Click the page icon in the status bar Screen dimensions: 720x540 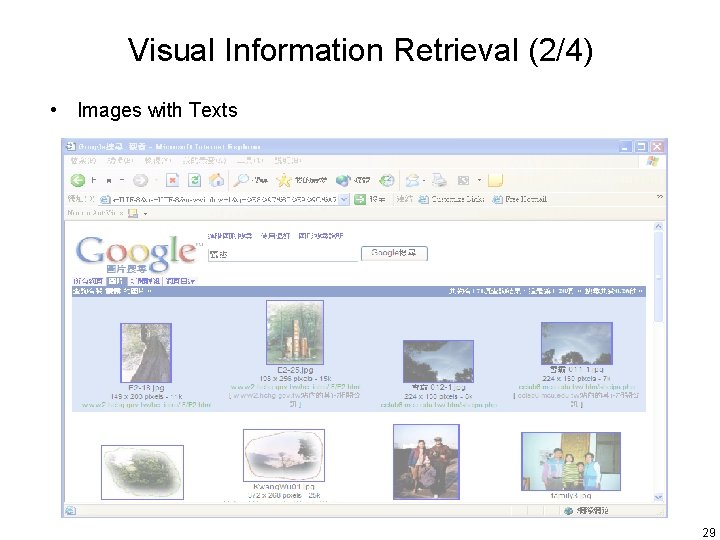[x=70, y=510]
